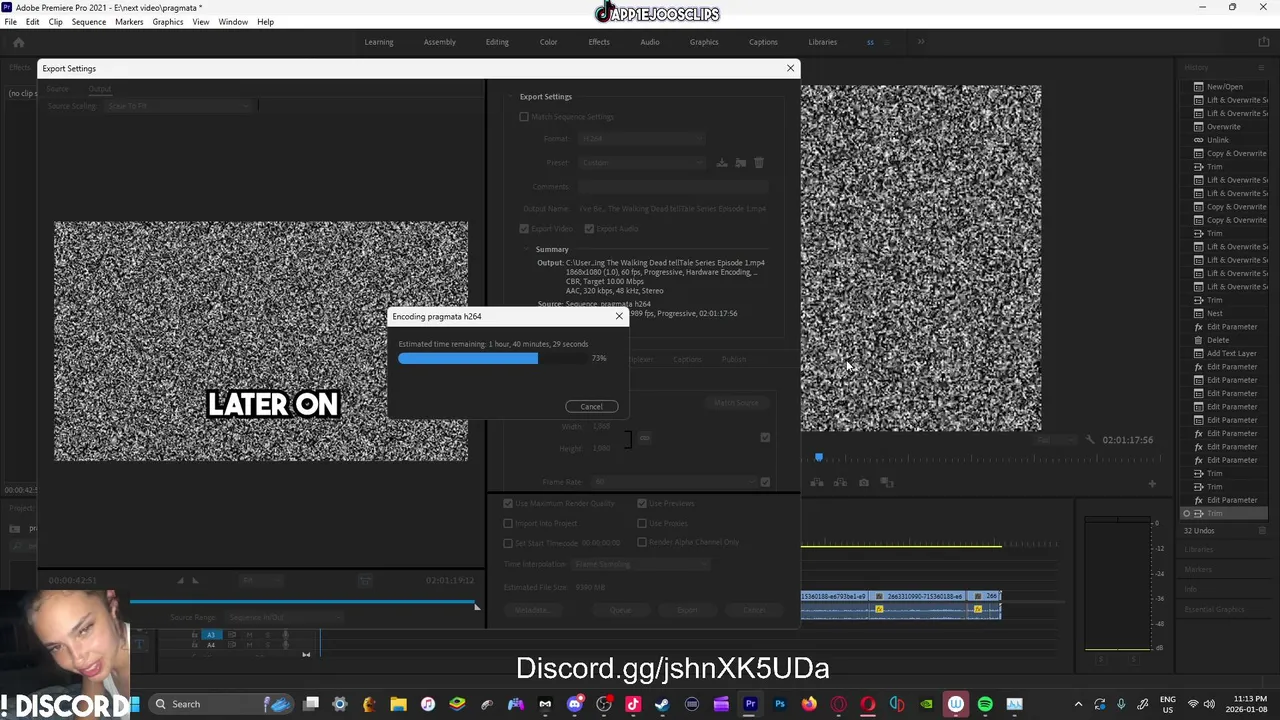
Task: Click the Metadata button
Action: tap(531, 610)
